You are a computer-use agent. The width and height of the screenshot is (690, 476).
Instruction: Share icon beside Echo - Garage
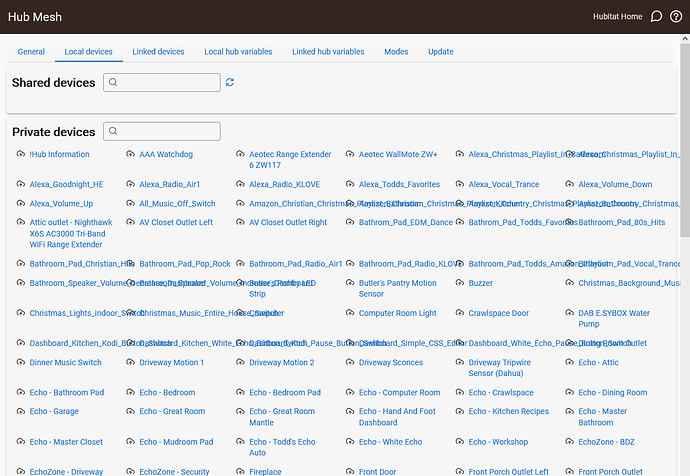pos(21,411)
